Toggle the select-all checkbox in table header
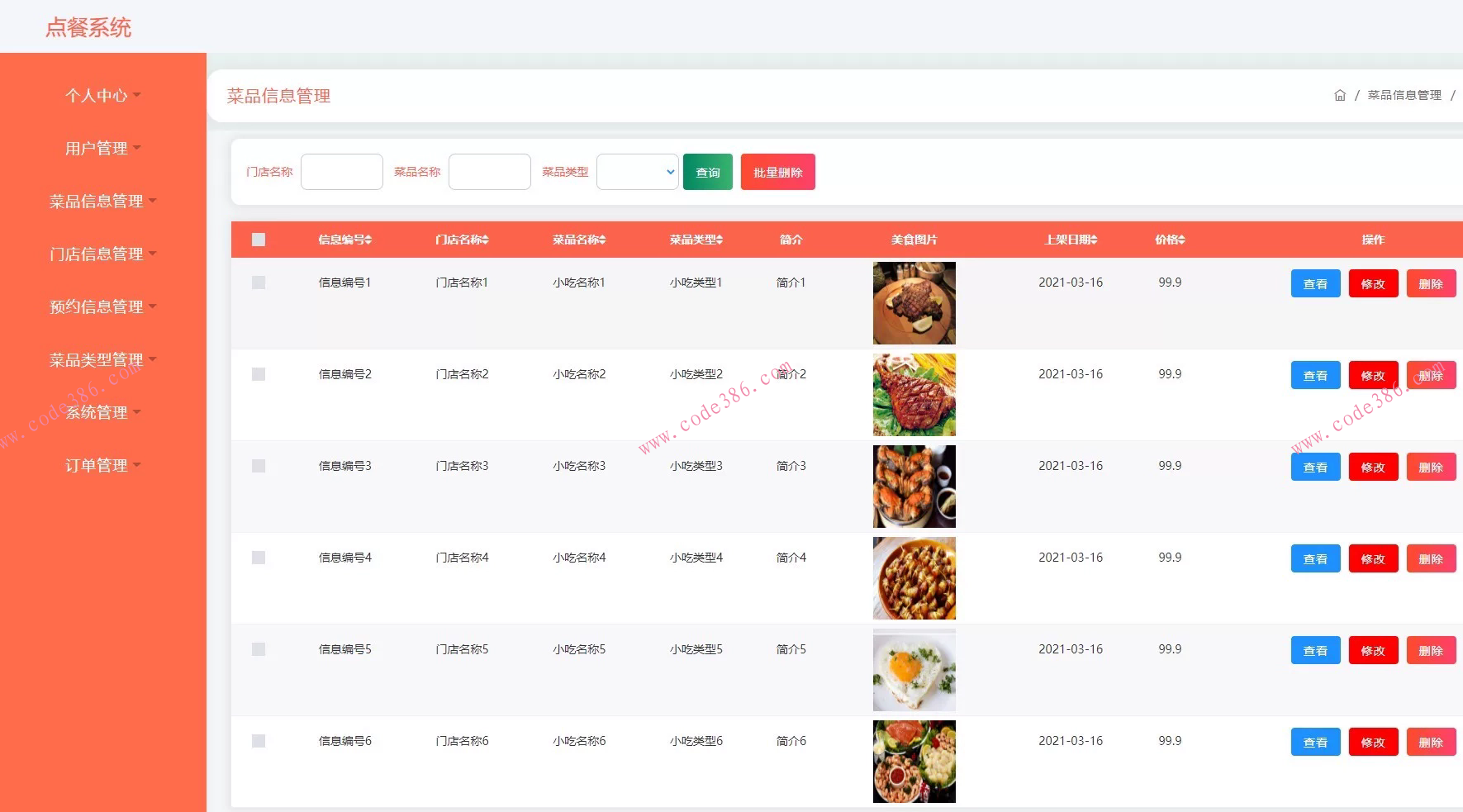Viewport: 1463px width, 812px height. coord(259,240)
